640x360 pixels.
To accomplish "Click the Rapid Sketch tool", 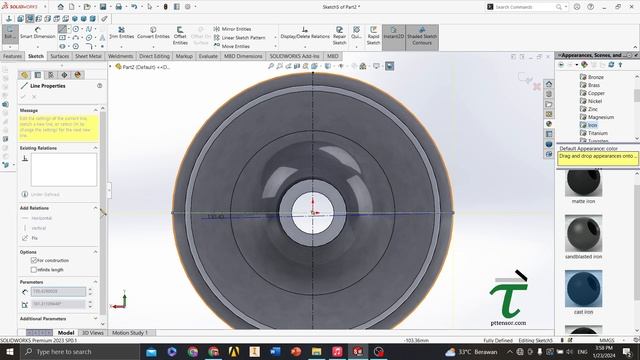I will 373,36.
